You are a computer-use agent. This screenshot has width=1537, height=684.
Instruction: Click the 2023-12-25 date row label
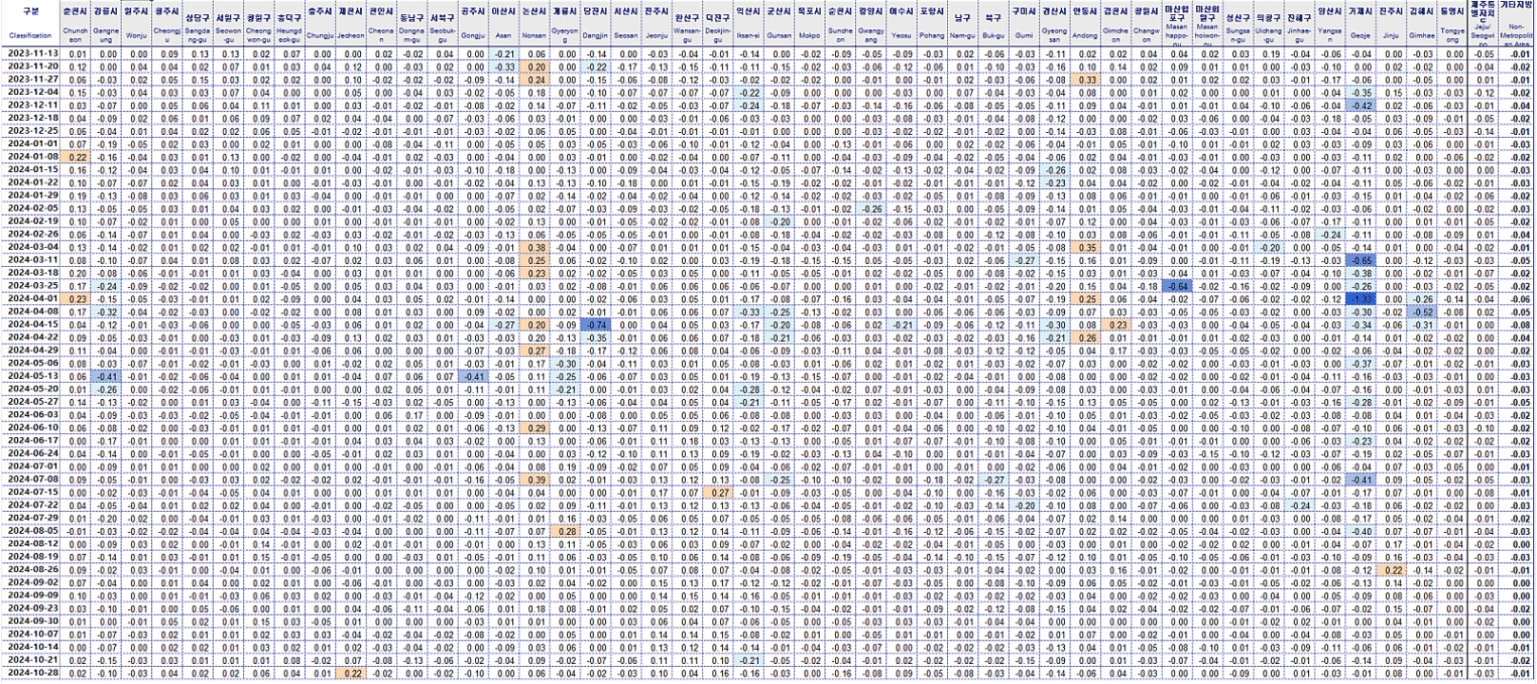coord(30,131)
